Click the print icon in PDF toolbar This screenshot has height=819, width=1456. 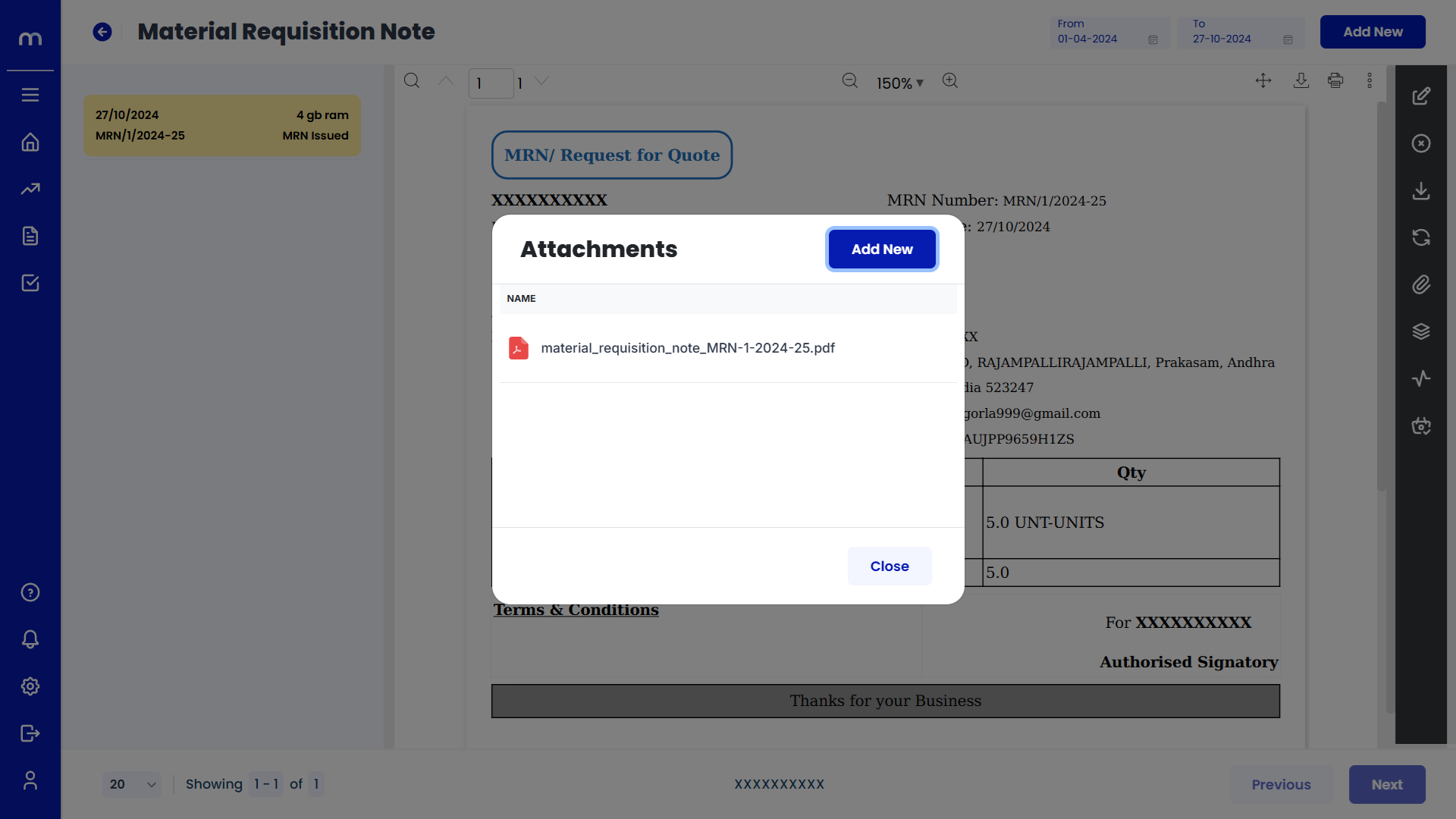tap(1335, 80)
